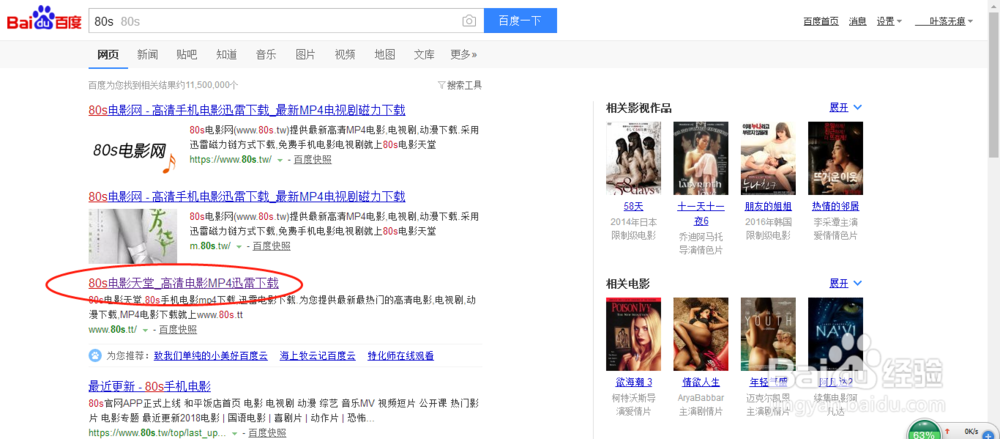This screenshot has height=439, width=1000.
Task: Click the Youth poster thumbnail
Action: pos(768,334)
